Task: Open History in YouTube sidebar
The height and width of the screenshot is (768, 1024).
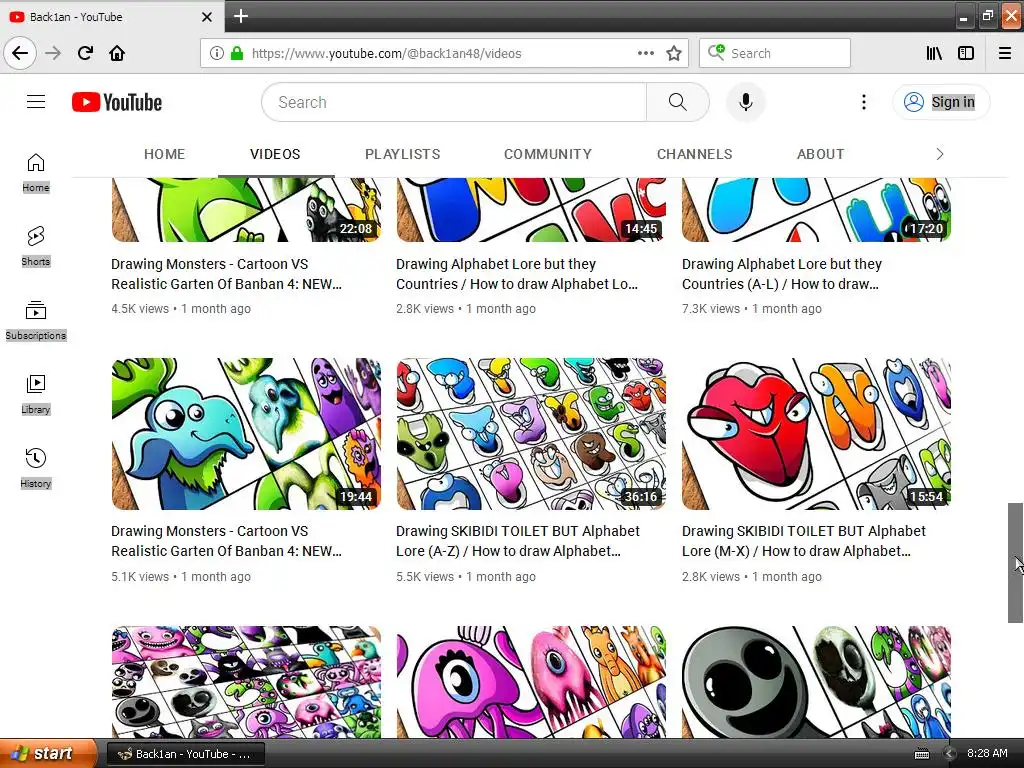Action: click(x=36, y=468)
